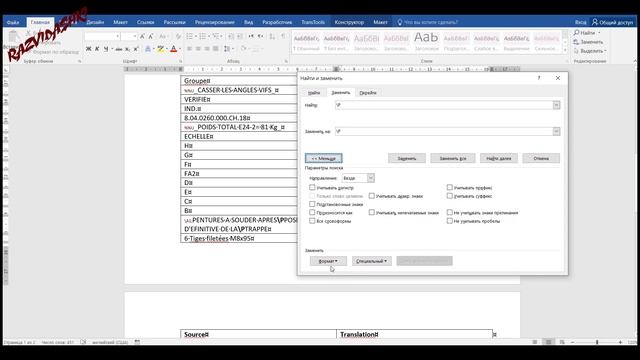Open Выделить dropdown in ribbon
Viewport: 640px width, 360px height.
589,51
